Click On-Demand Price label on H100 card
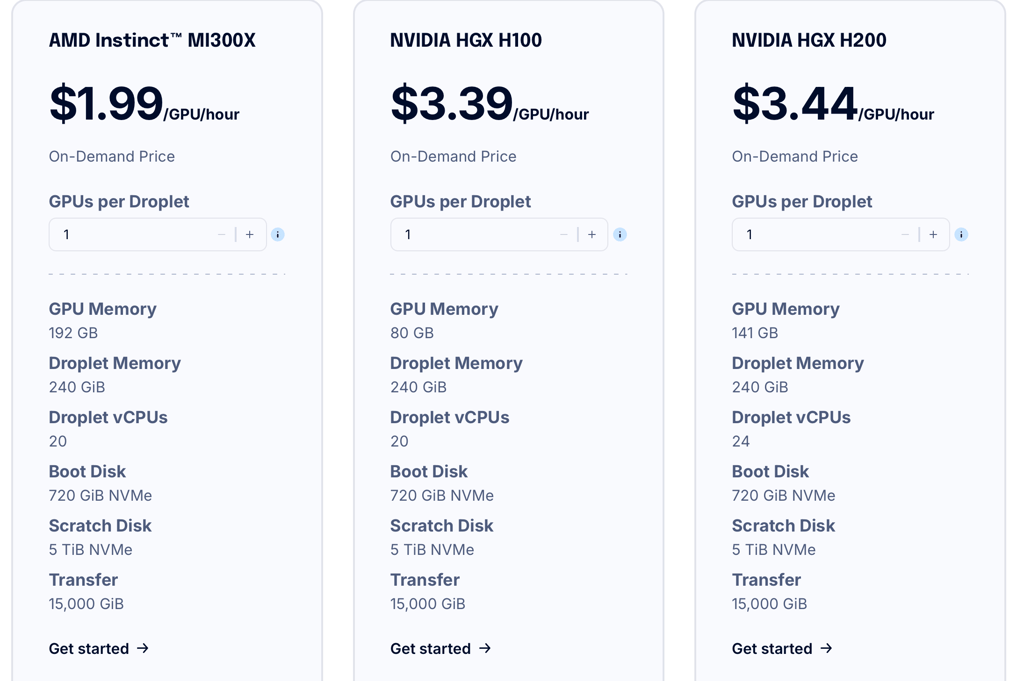Viewport: 1024px width, 681px height. pyautogui.click(x=453, y=157)
